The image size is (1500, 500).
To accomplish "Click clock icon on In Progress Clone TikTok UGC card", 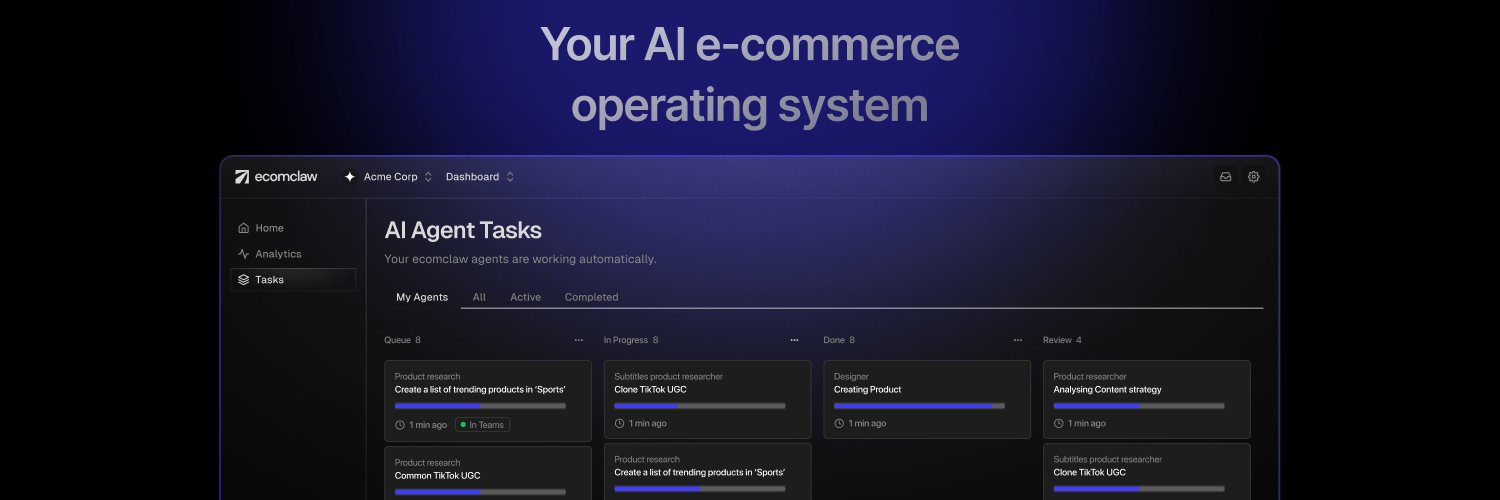I will point(619,423).
